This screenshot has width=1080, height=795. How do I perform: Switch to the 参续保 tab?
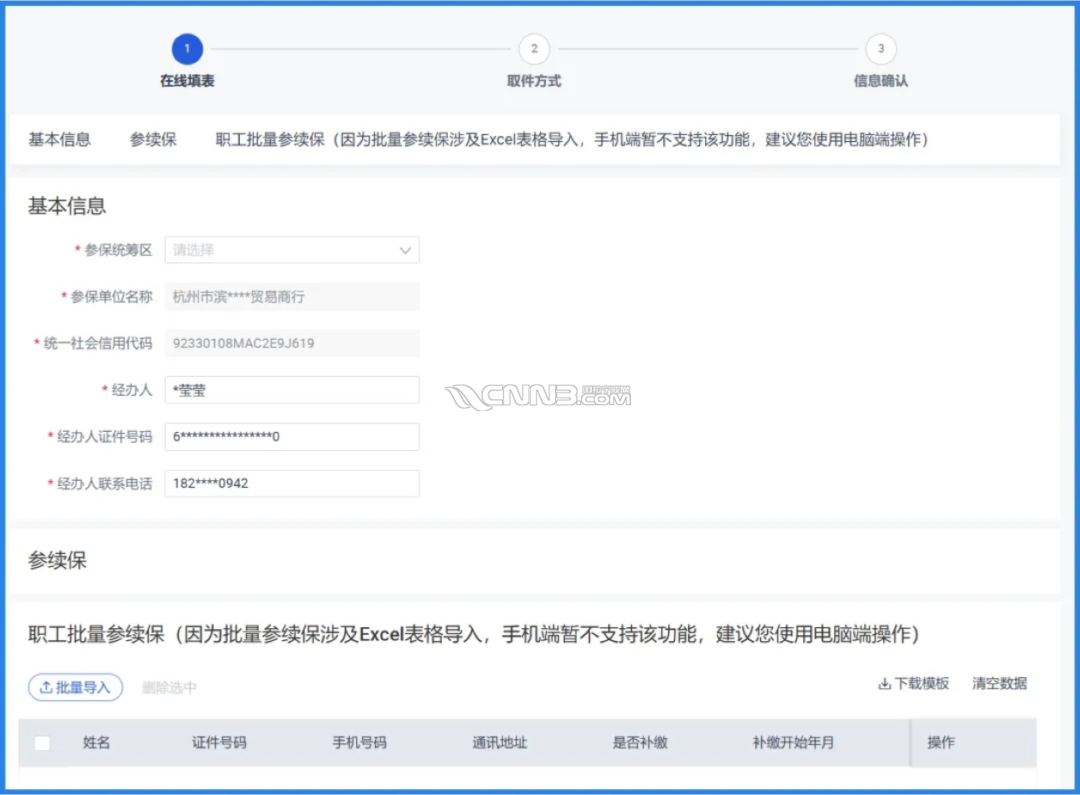pyautogui.click(x=153, y=140)
